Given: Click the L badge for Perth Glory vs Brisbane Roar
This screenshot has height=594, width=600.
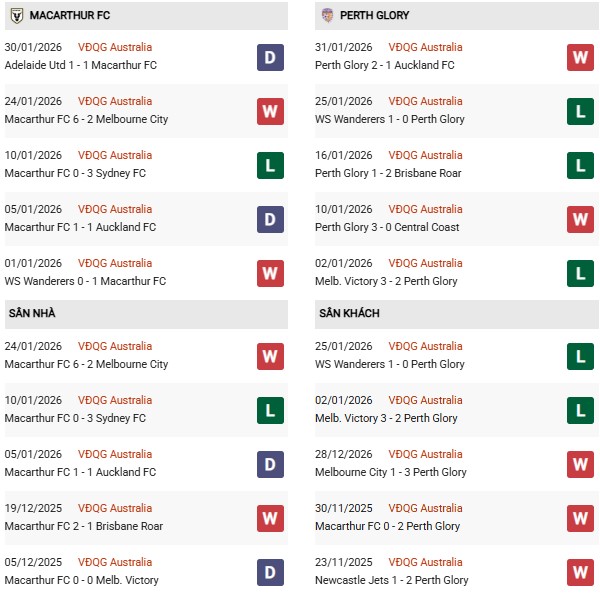Looking at the screenshot, I should tap(580, 165).
